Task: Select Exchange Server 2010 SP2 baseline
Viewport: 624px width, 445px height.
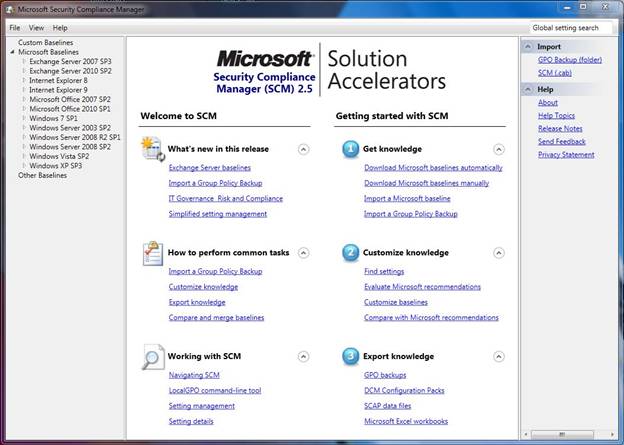Action: [70, 71]
